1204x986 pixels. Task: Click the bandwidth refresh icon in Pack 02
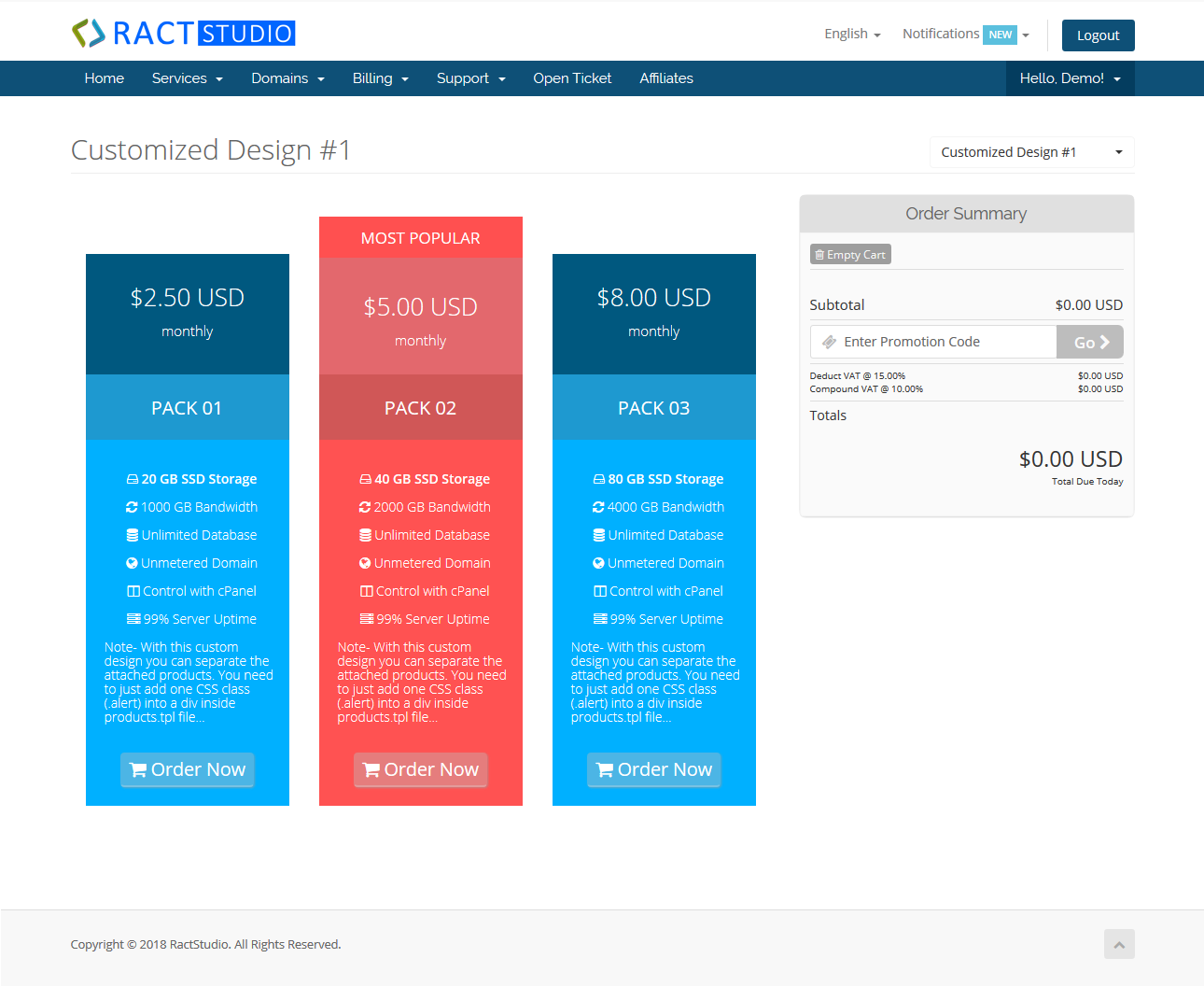(x=365, y=506)
